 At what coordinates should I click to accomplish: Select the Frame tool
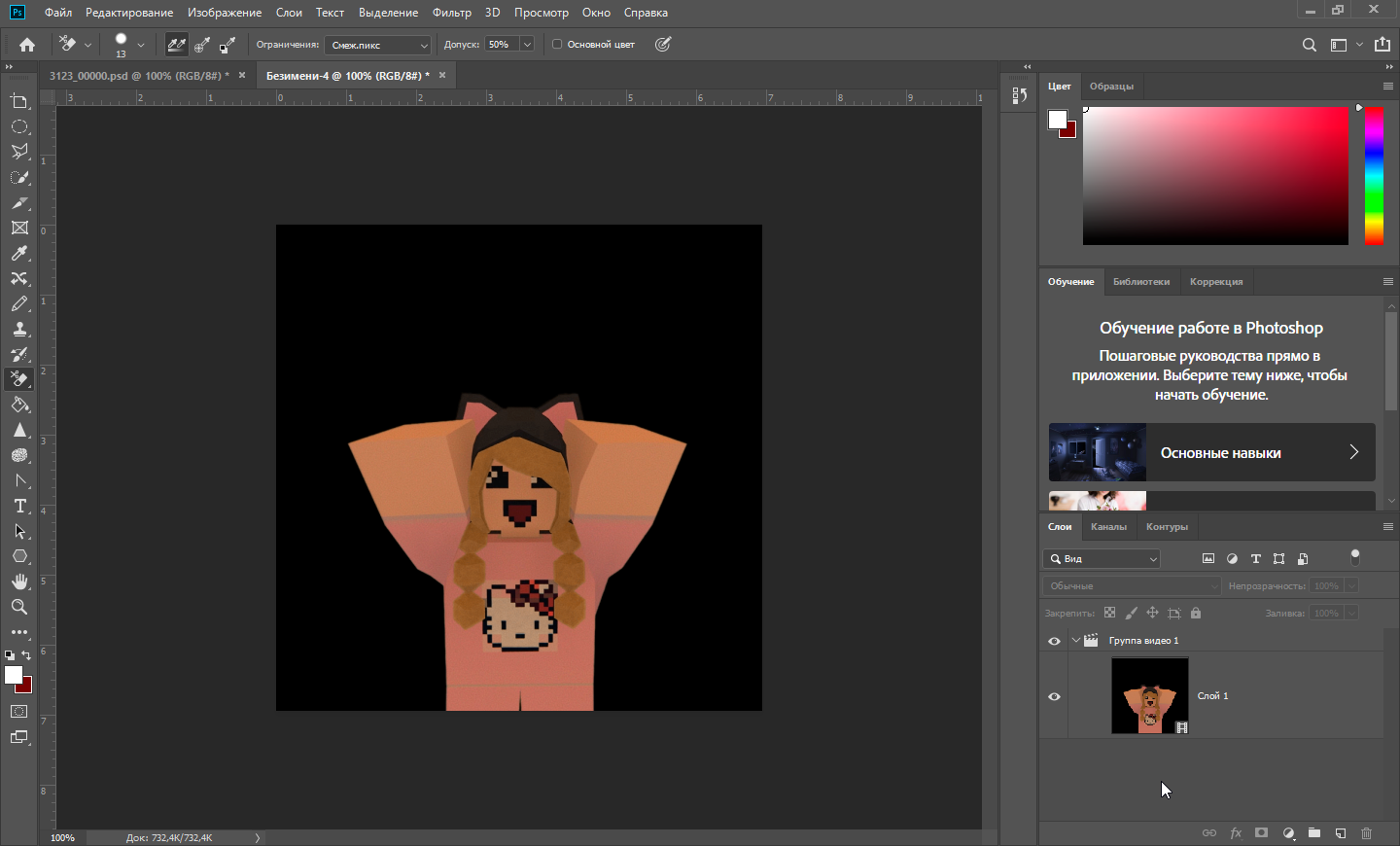click(19, 229)
